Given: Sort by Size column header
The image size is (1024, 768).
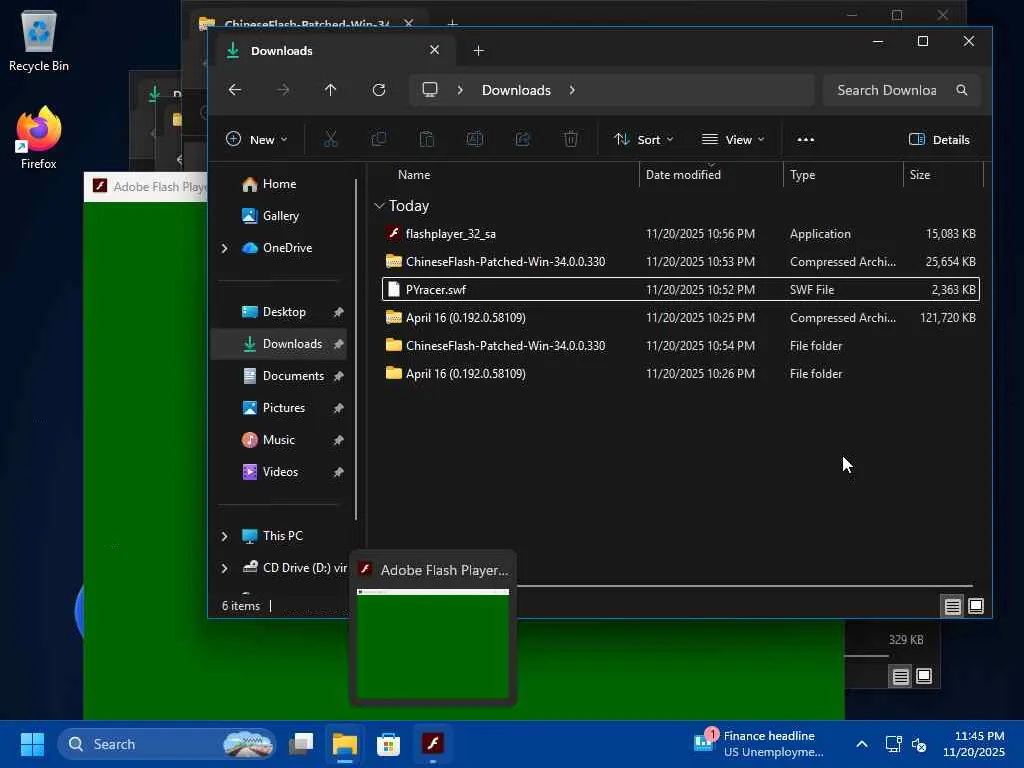Looking at the screenshot, I should (x=920, y=175).
